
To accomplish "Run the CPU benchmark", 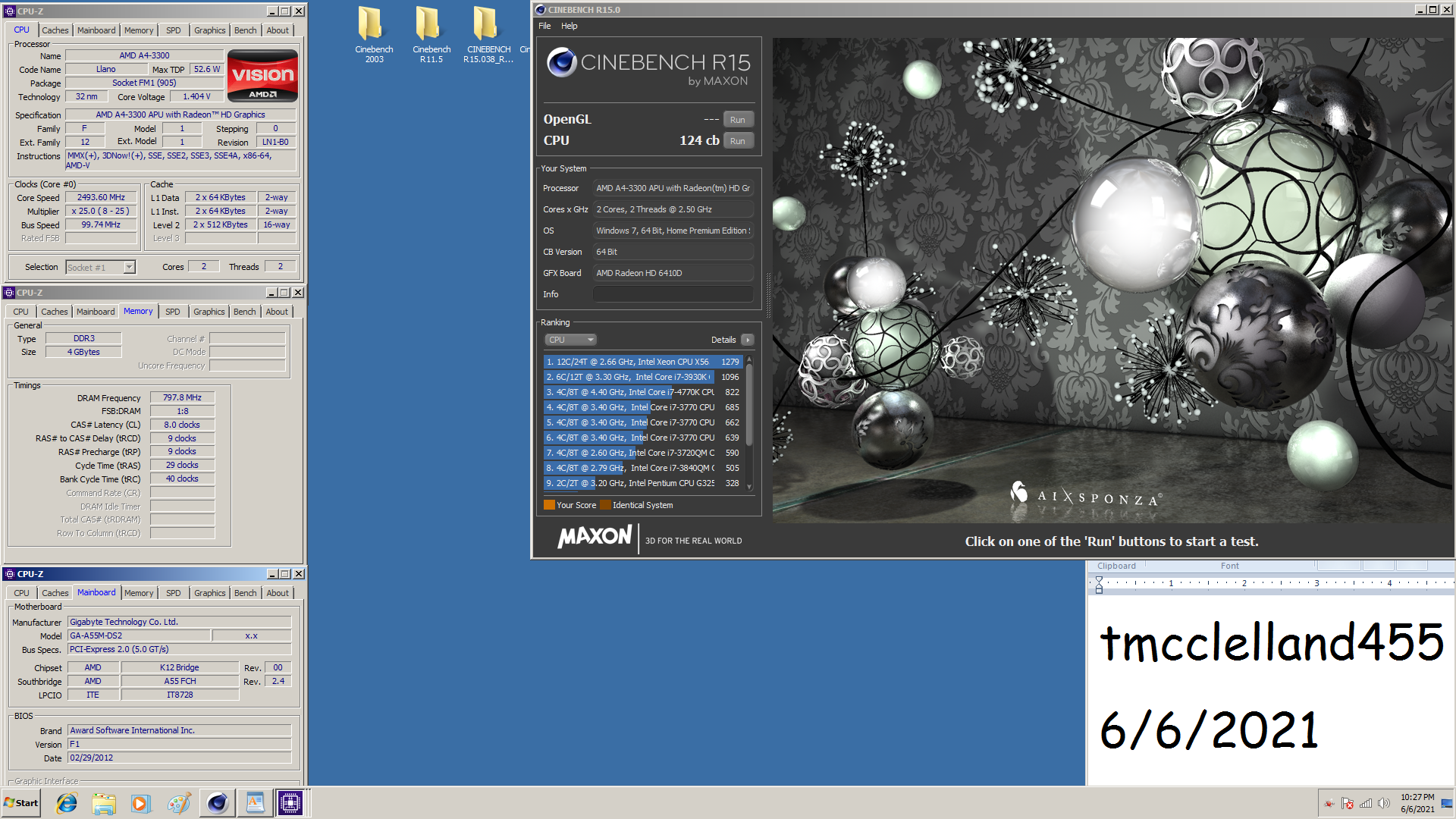I will pyautogui.click(x=738, y=141).
